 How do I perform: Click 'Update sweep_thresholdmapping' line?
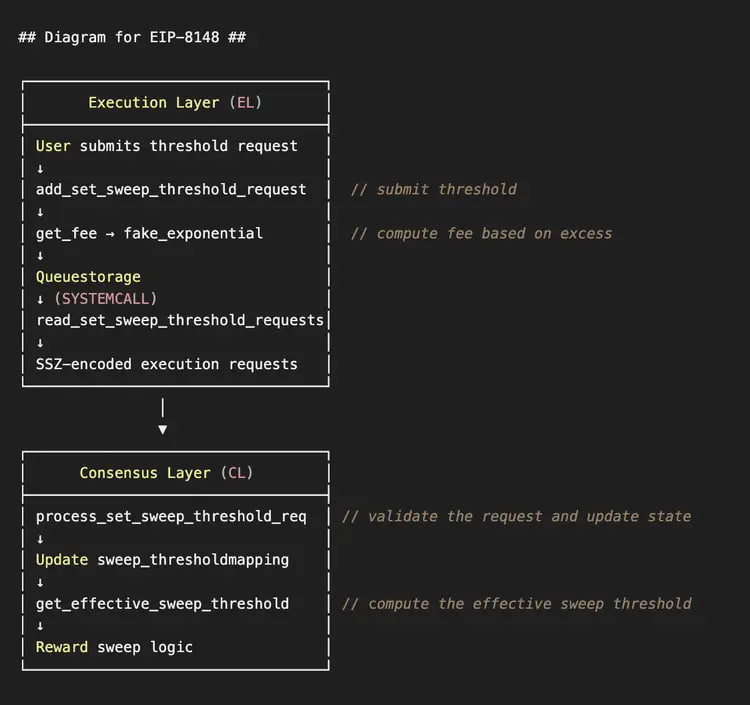coord(162,560)
